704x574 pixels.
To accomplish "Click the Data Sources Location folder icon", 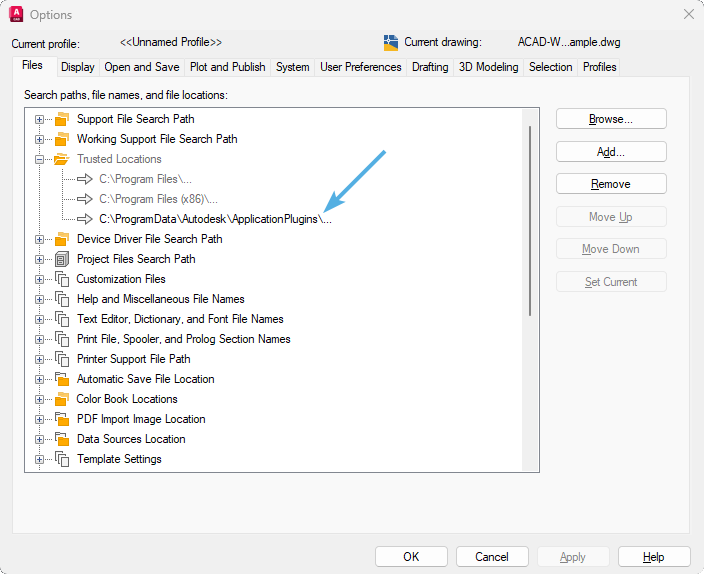I will pos(62,439).
